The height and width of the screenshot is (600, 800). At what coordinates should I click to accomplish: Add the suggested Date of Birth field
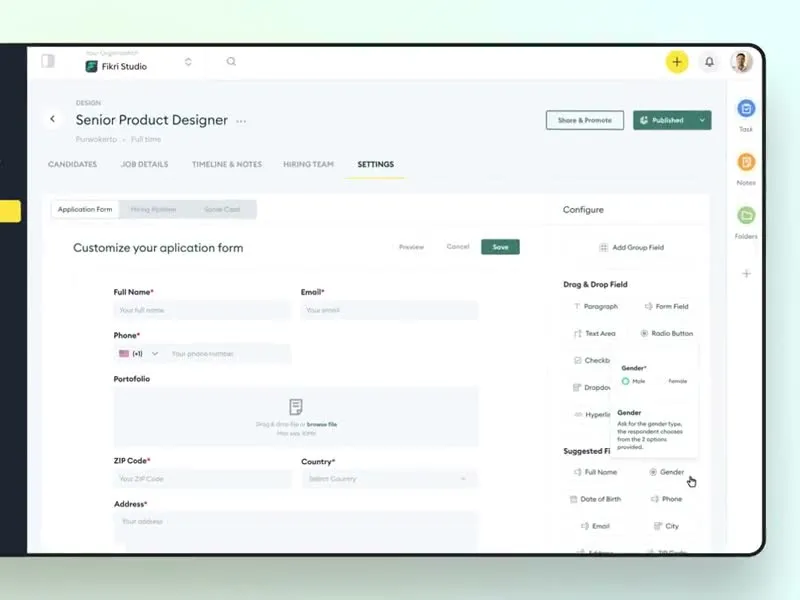pyautogui.click(x=595, y=499)
